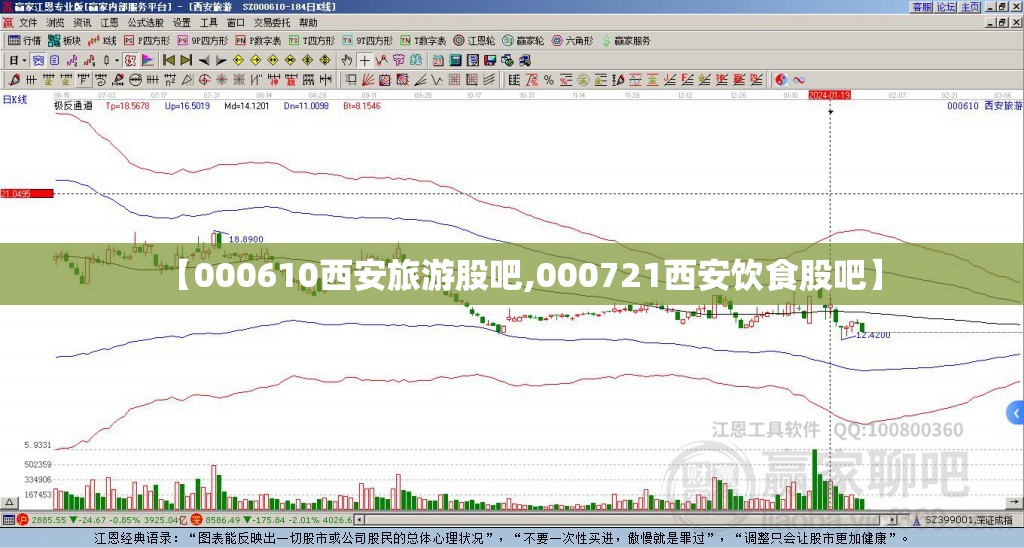The width and height of the screenshot is (1024, 548).
Task: Select the percent % line tool
Action: 549,80
